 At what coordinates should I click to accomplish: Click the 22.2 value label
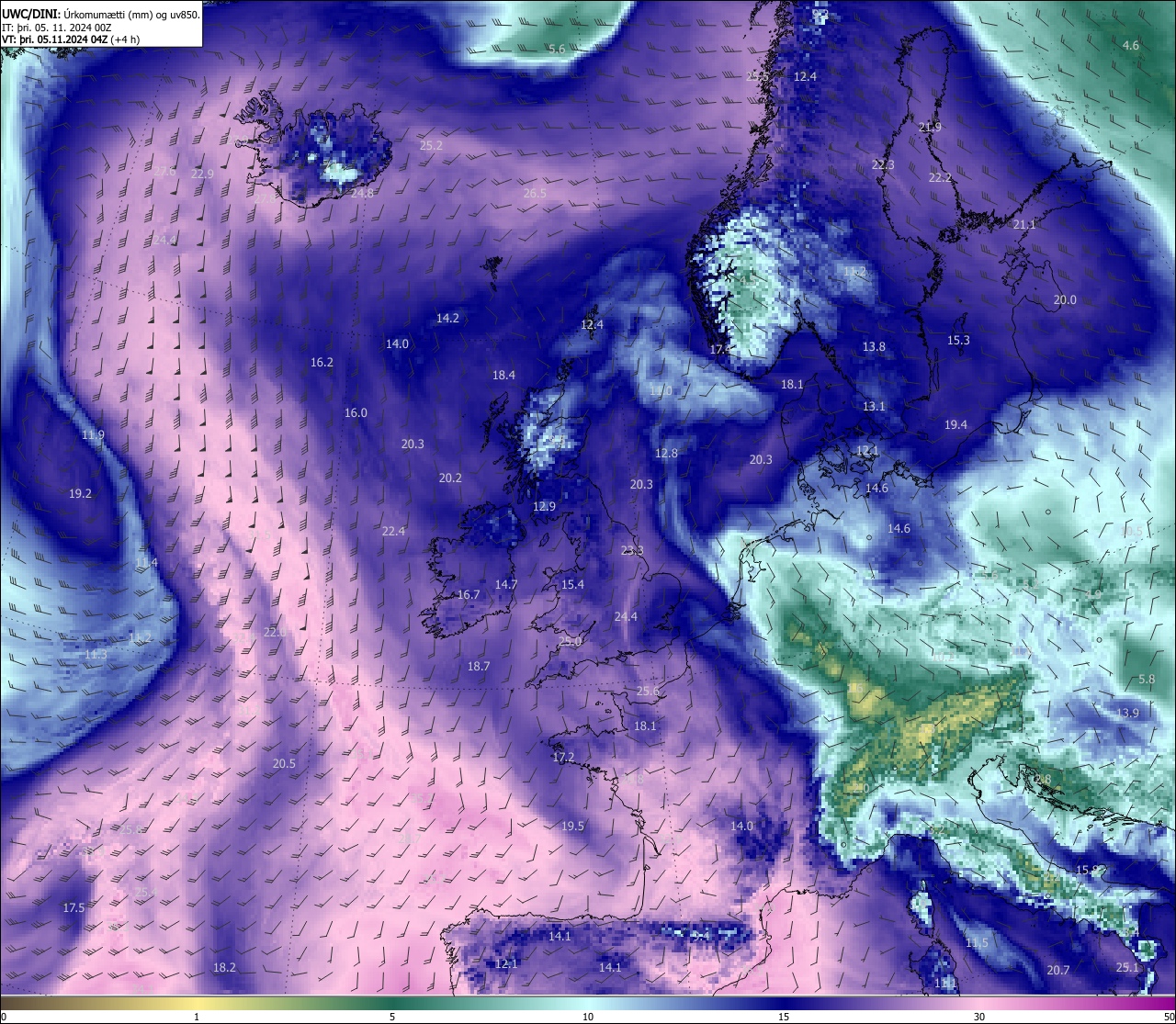(x=940, y=177)
